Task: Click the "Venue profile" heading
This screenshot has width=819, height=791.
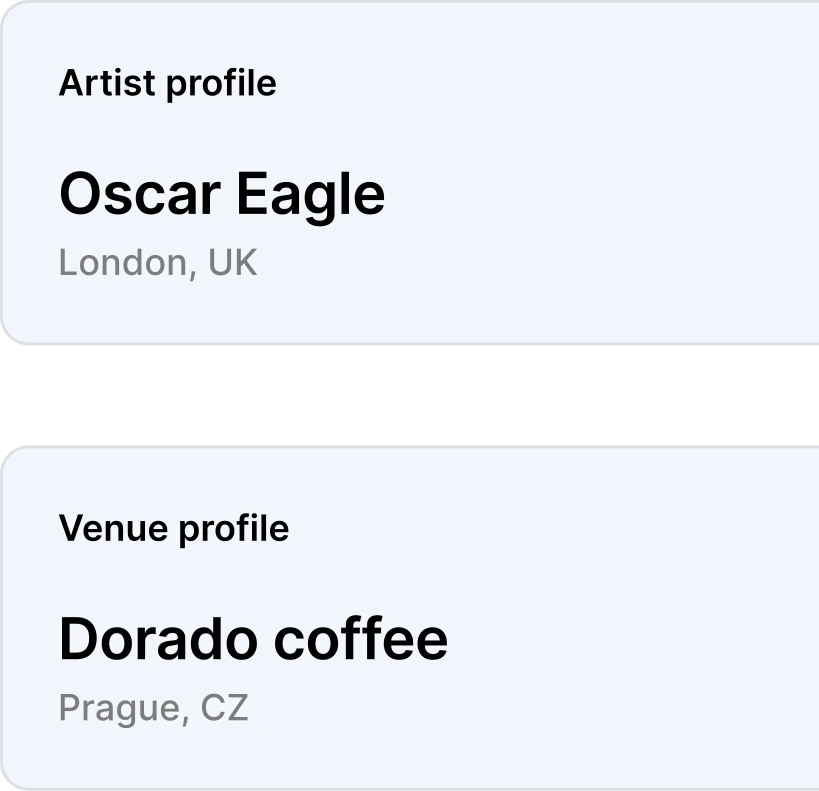Action: pyautogui.click(x=173, y=528)
